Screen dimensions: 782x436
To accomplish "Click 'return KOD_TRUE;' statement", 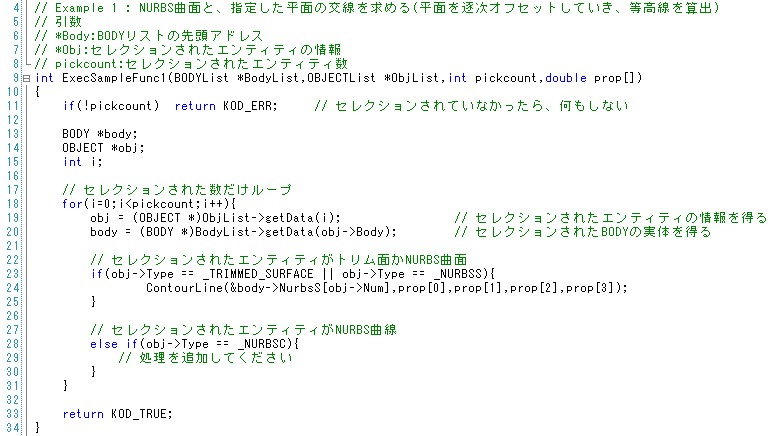I will click(x=117, y=414).
